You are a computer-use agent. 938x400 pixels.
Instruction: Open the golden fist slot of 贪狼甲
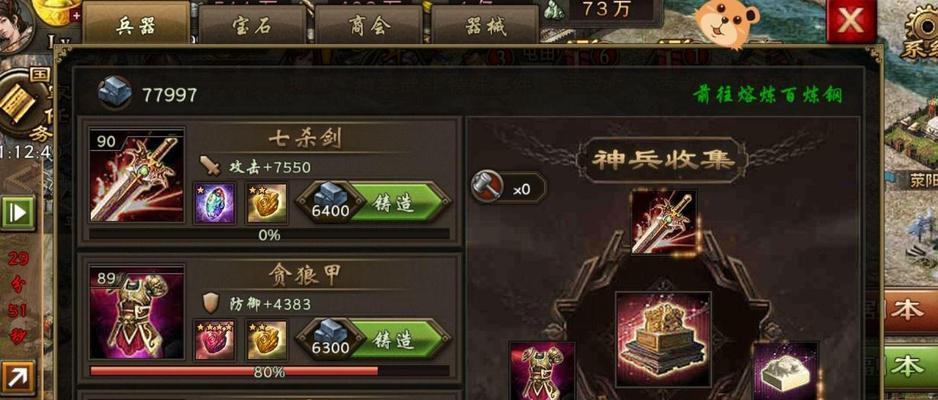[x=267, y=340]
